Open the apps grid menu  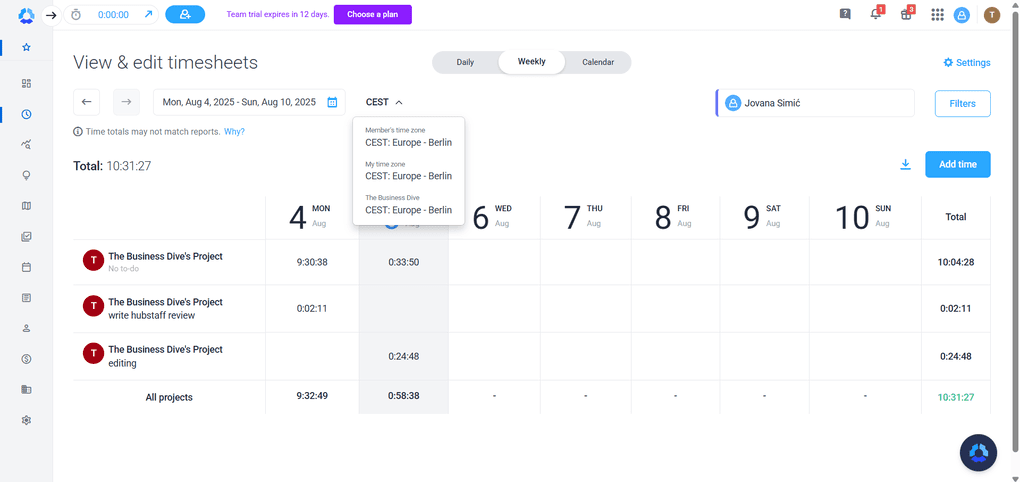pyautogui.click(x=937, y=14)
